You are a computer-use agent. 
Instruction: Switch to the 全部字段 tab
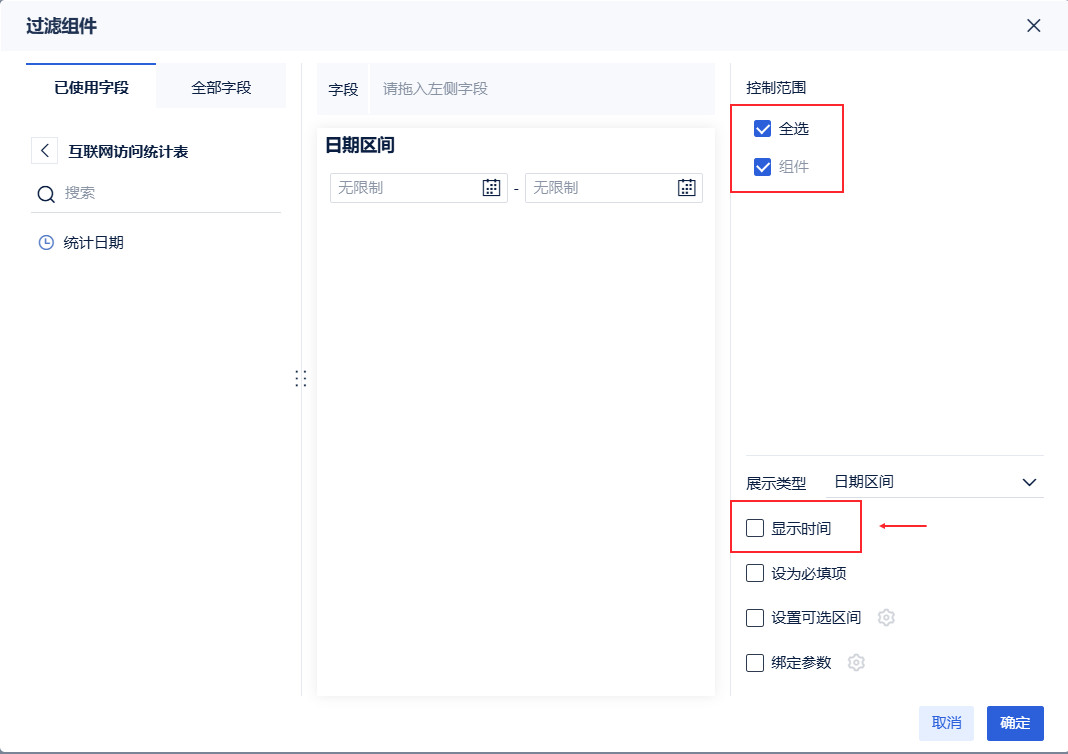(x=221, y=87)
